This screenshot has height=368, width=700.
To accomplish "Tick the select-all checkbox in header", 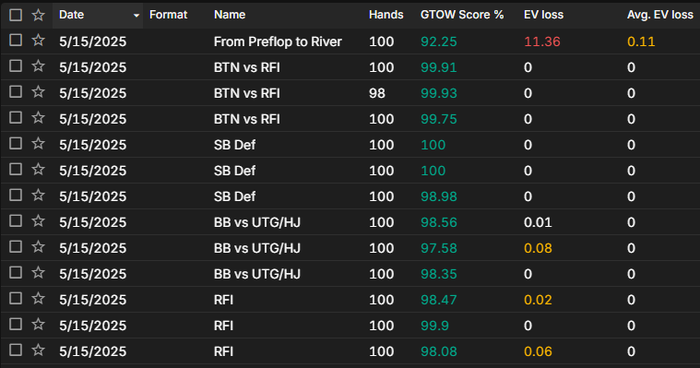I will point(16,15).
